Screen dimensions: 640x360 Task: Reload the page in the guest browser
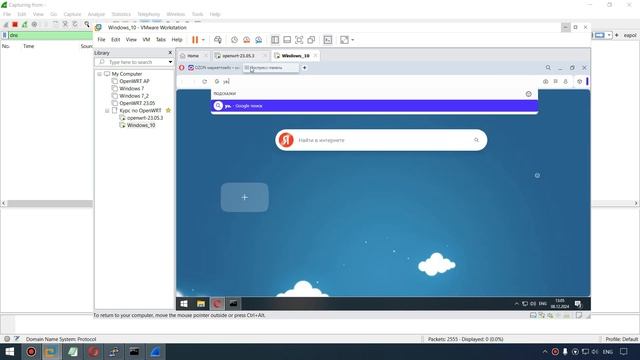(204, 82)
